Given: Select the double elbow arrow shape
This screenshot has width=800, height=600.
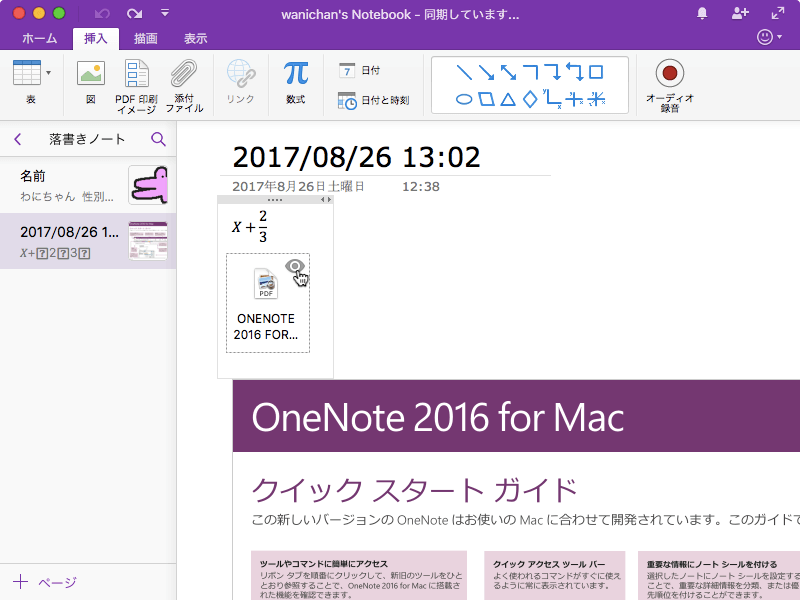Looking at the screenshot, I should (x=575, y=72).
